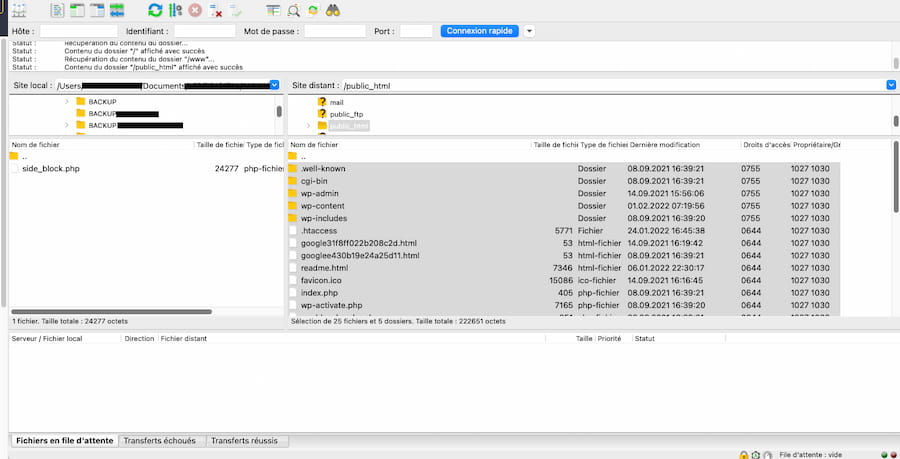Open the Site Manager icon
This screenshot has width=900, height=459.
pos(19,10)
